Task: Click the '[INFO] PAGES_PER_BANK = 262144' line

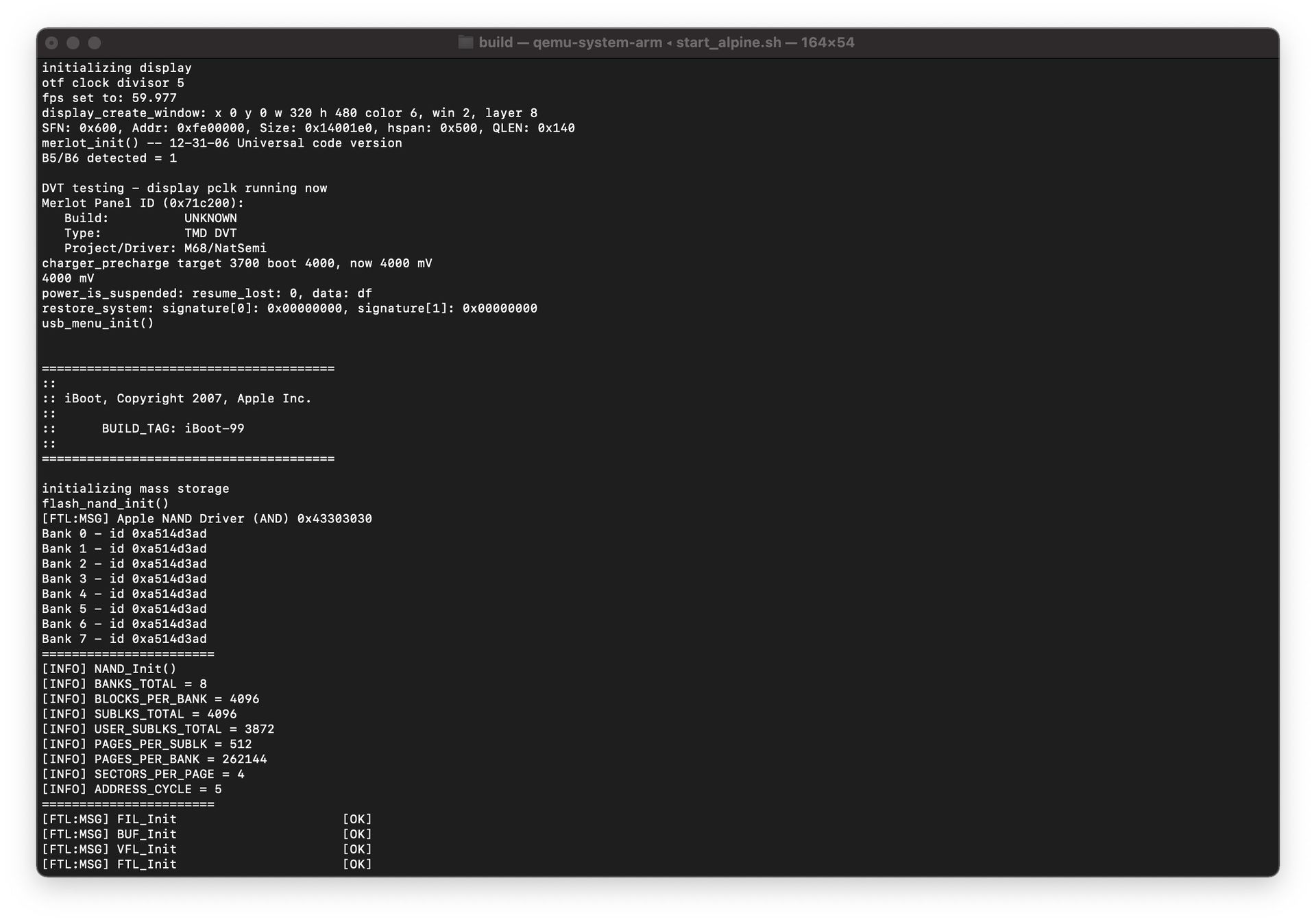Action: 154,760
